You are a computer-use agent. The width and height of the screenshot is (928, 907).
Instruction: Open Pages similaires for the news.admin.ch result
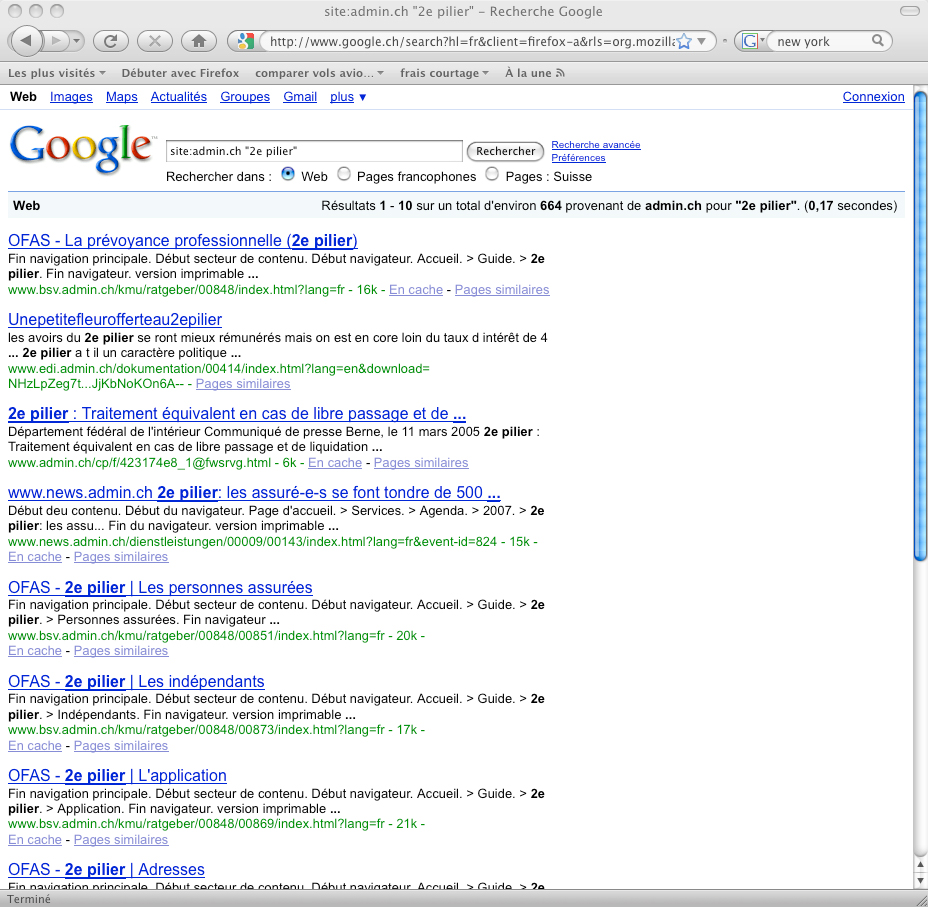click(121, 556)
